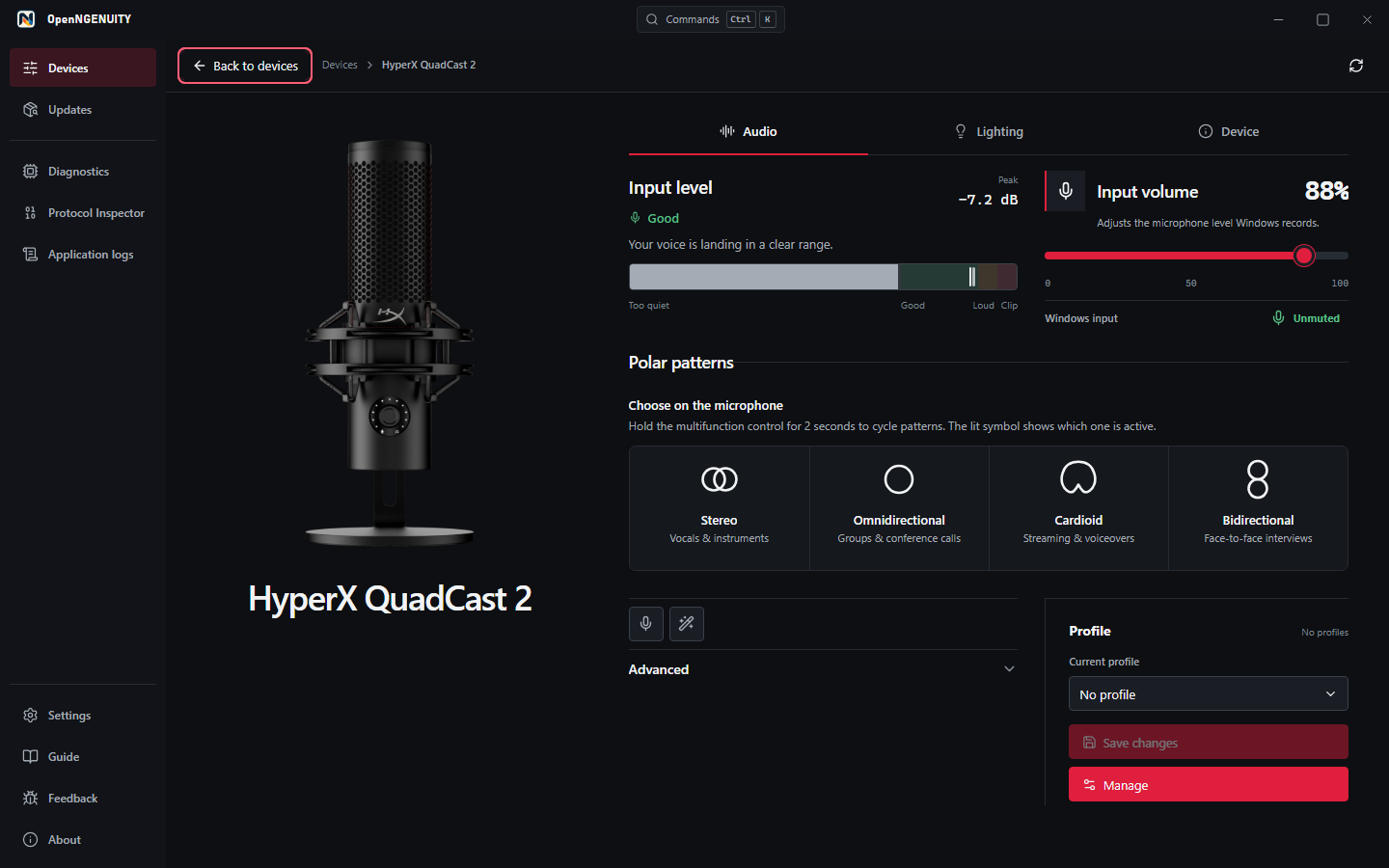Click the Devices breadcrumb link
Viewport: 1389px width, 868px height.
pyautogui.click(x=340, y=66)
